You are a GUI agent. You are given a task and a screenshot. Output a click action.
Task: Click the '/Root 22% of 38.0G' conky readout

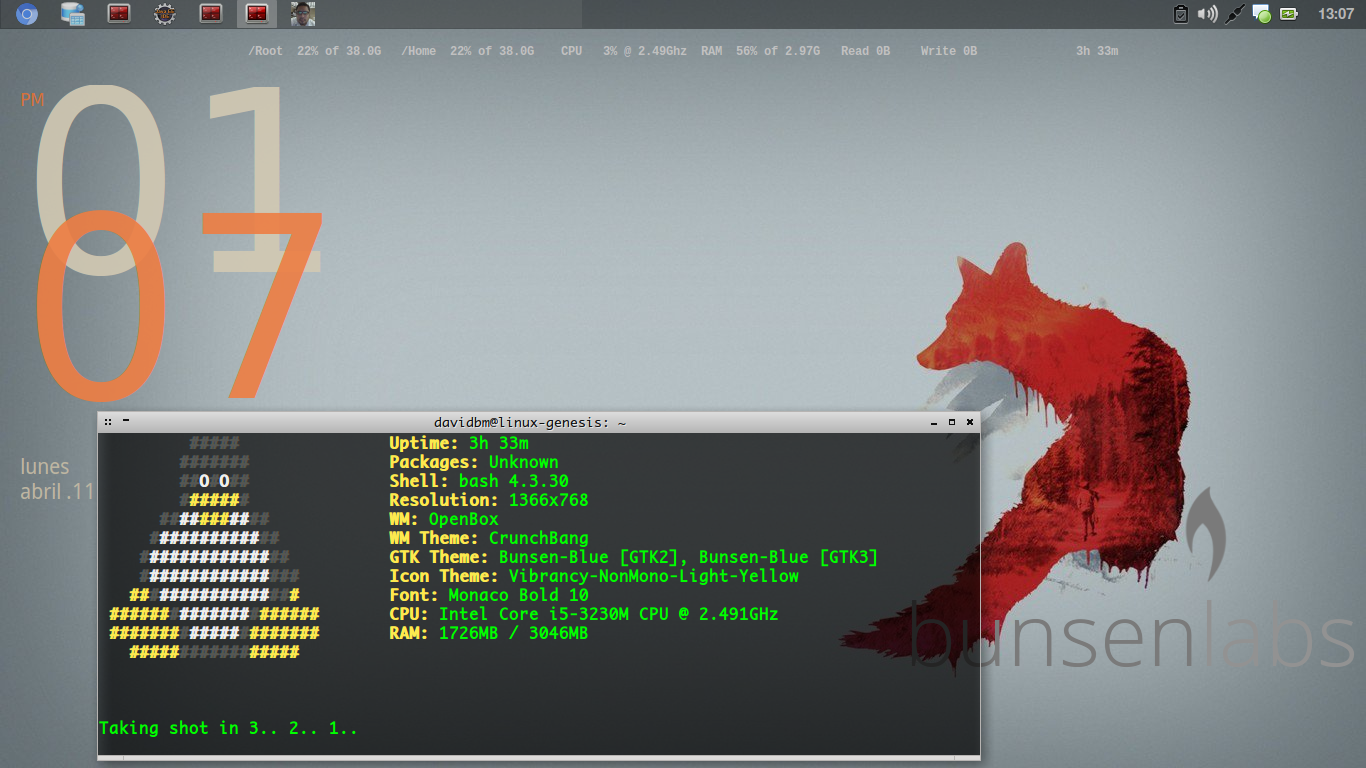(315, 51)
